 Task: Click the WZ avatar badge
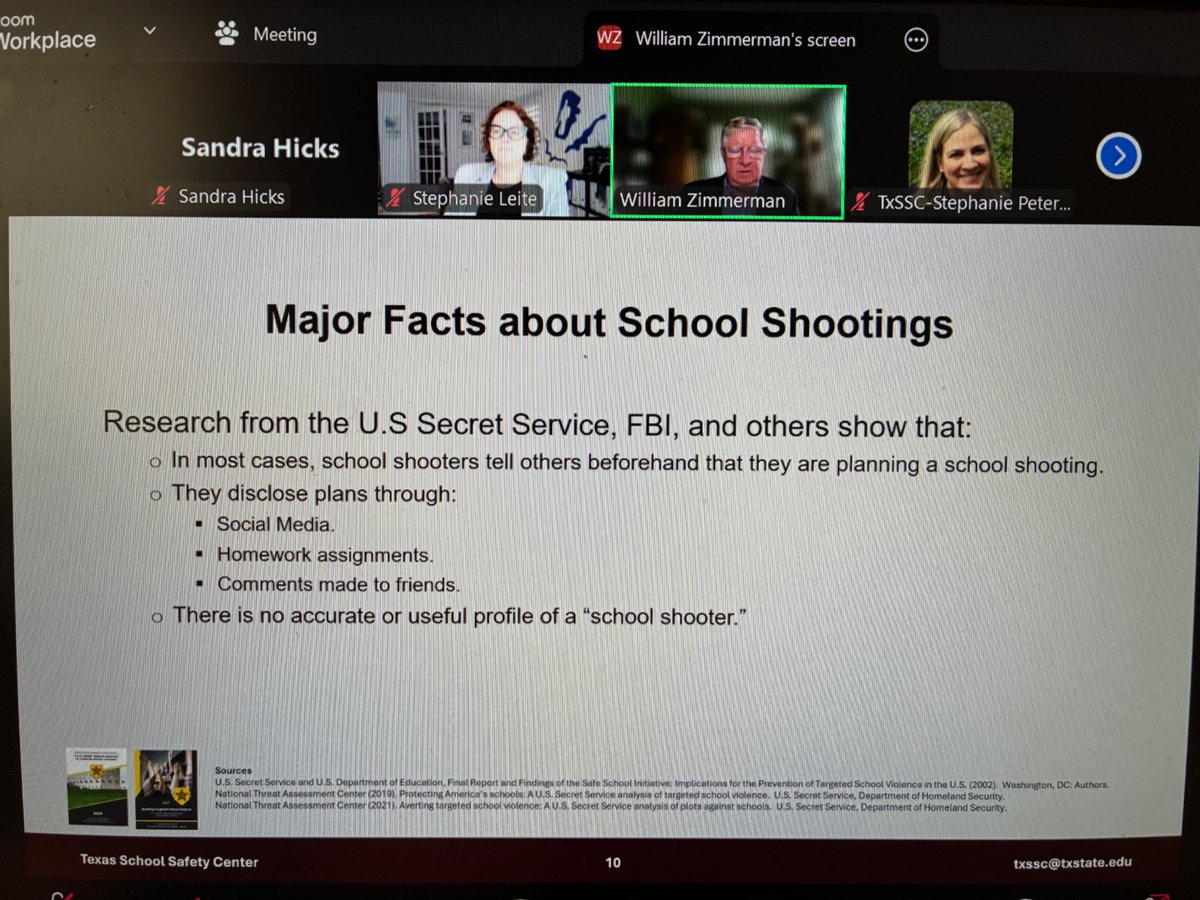pyautogui.click(x=609, y=38)
